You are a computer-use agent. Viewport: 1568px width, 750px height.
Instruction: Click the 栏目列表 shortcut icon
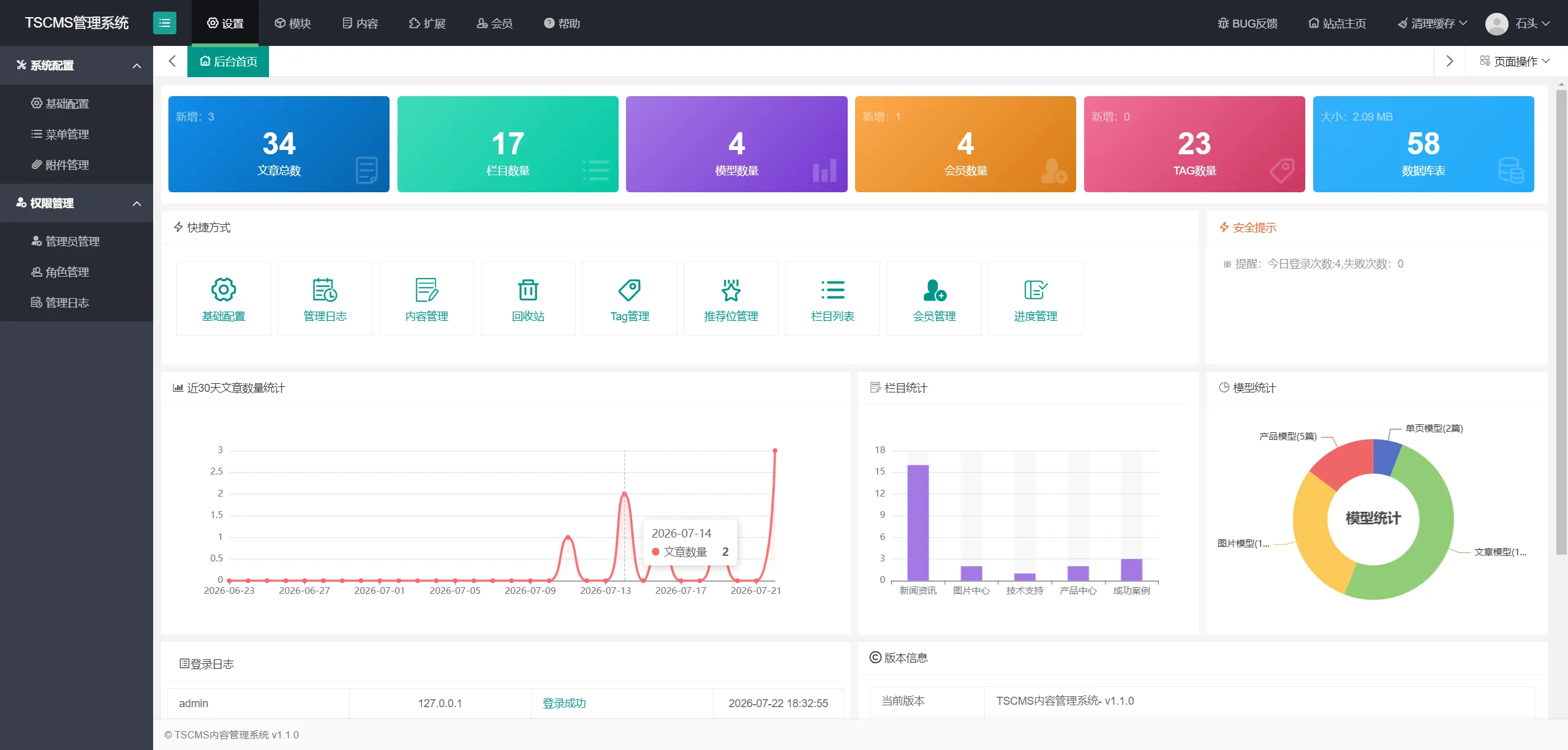click(832, 290)
